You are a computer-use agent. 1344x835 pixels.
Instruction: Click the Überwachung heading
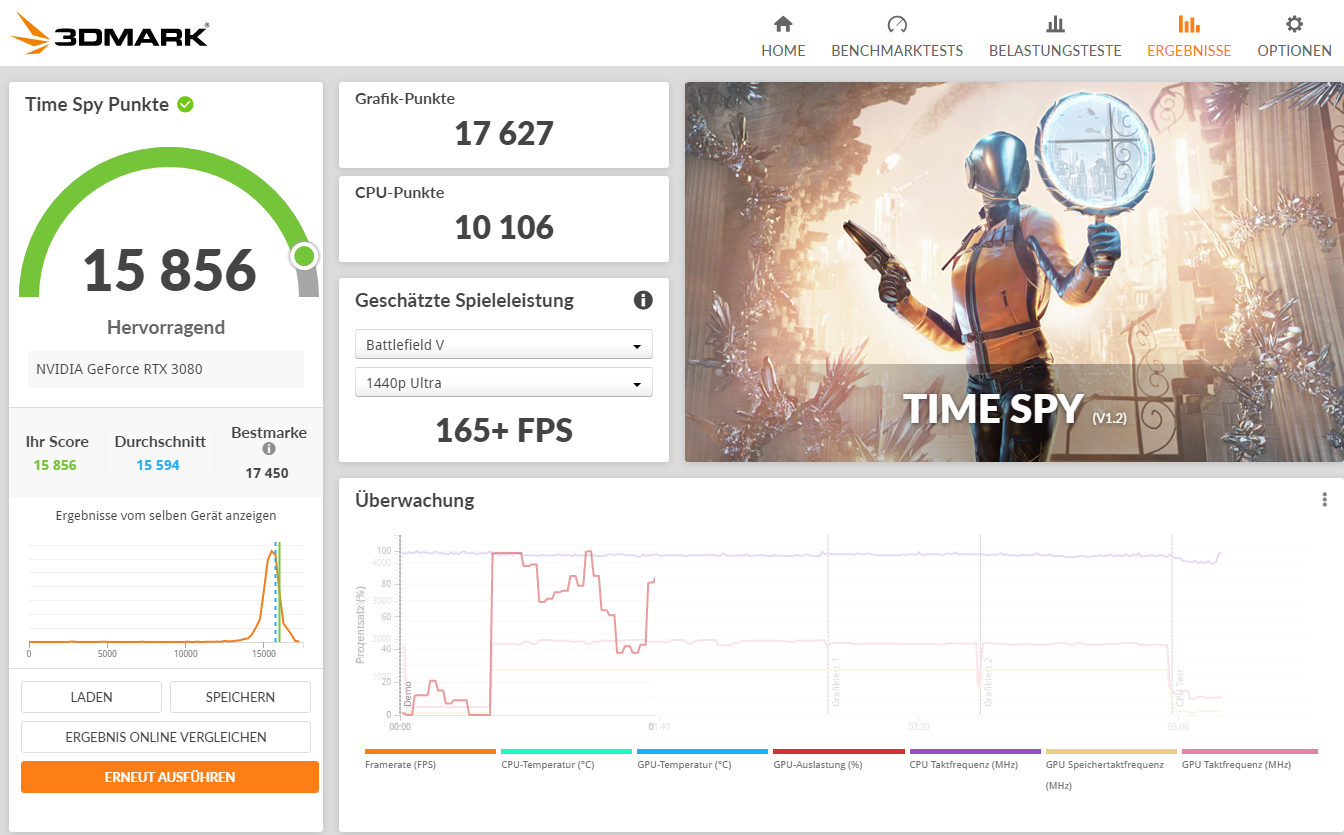(415, 500)
